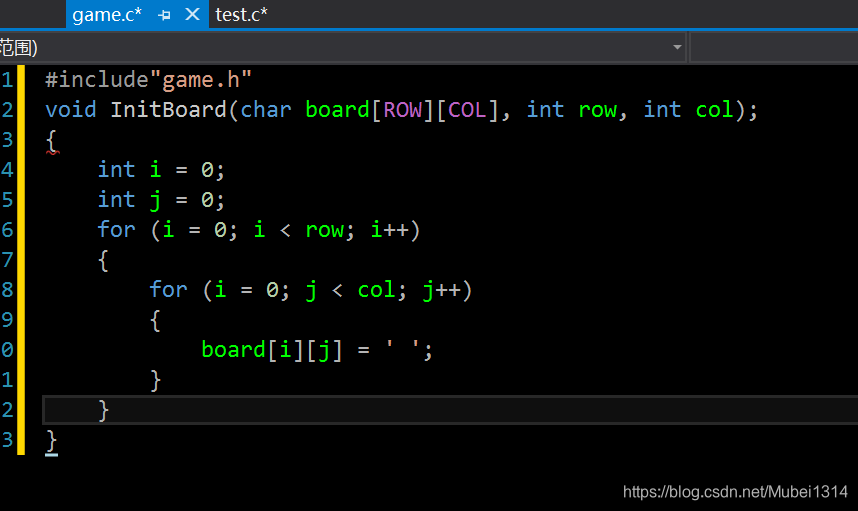The height and width of the screenshot is (511, 858).
Task: Toggle pin on game.c tab
Action: tap(164, 15)
